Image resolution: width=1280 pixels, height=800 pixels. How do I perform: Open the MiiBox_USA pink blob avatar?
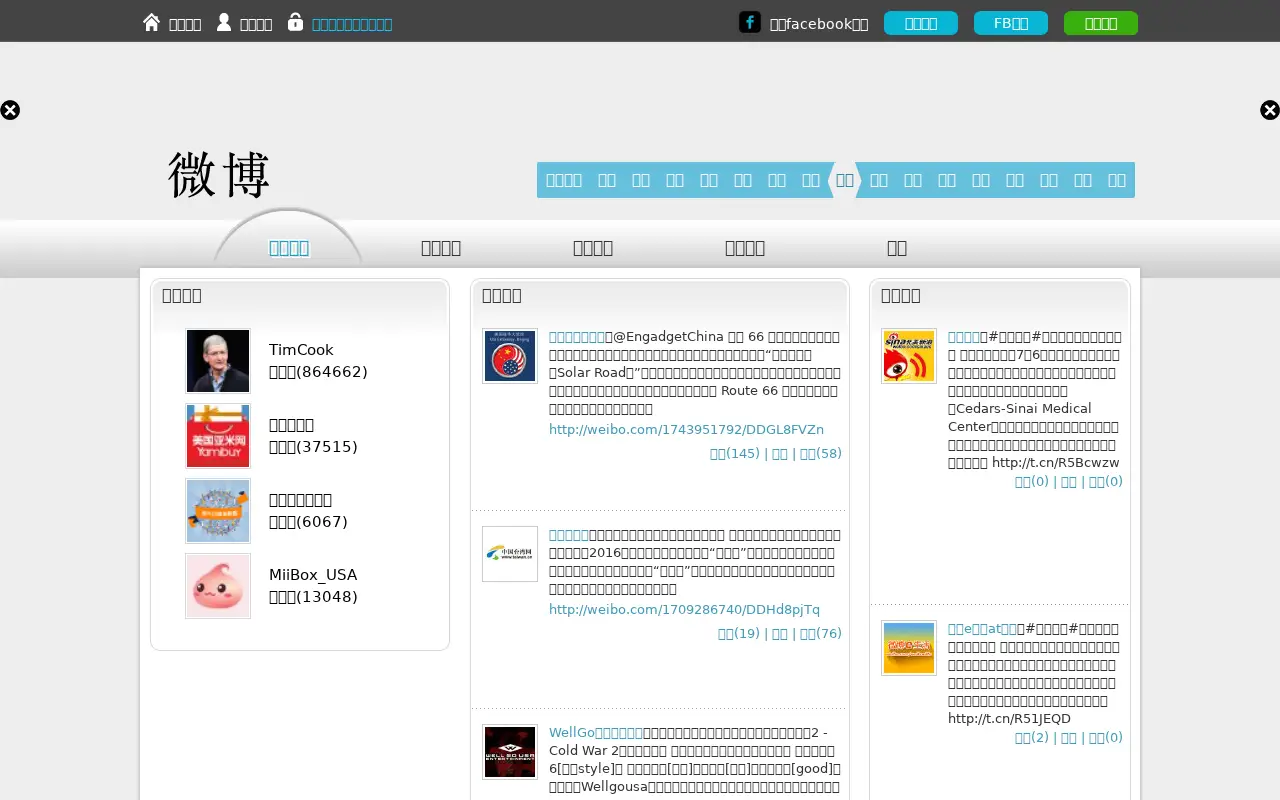[x=218, y=586]
